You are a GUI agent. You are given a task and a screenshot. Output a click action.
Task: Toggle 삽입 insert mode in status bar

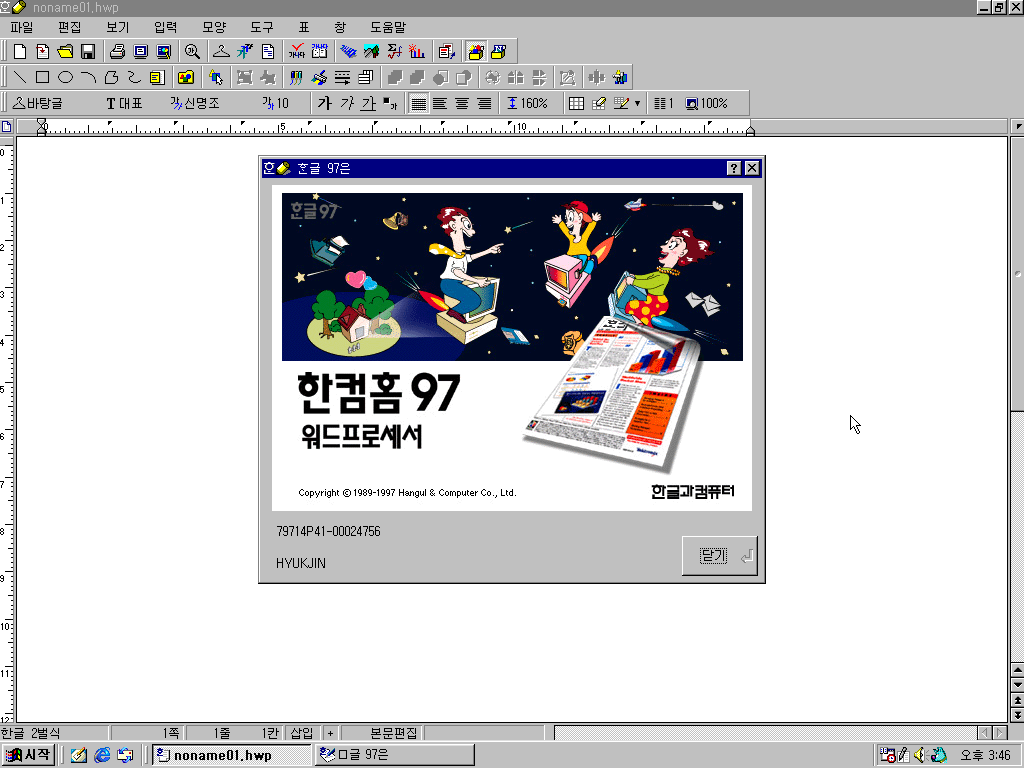302,733
